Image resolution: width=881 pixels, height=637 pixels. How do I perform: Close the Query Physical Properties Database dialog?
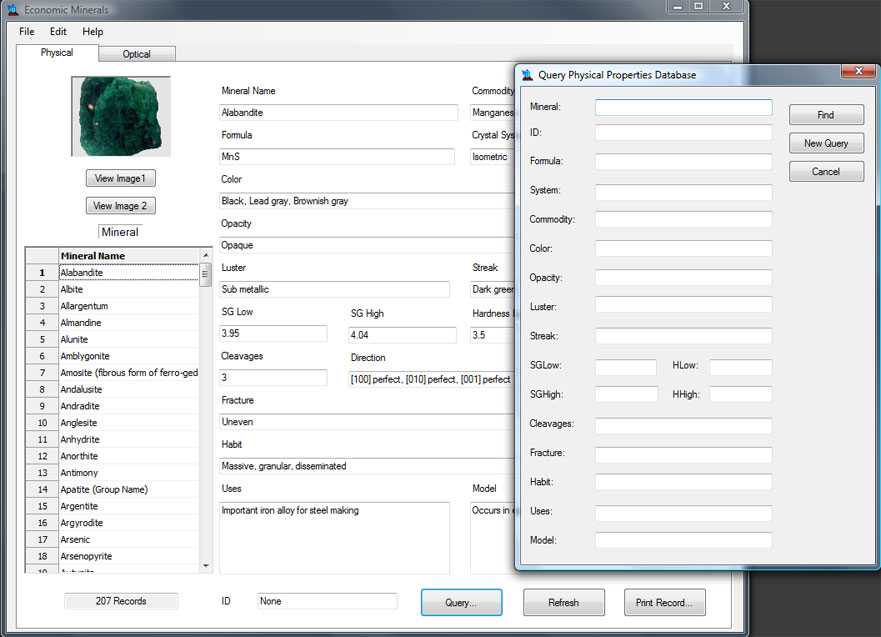858,72
